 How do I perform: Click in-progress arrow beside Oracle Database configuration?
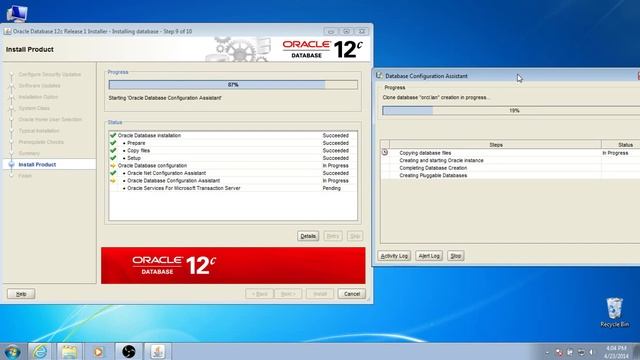click(x=113, y=166)
